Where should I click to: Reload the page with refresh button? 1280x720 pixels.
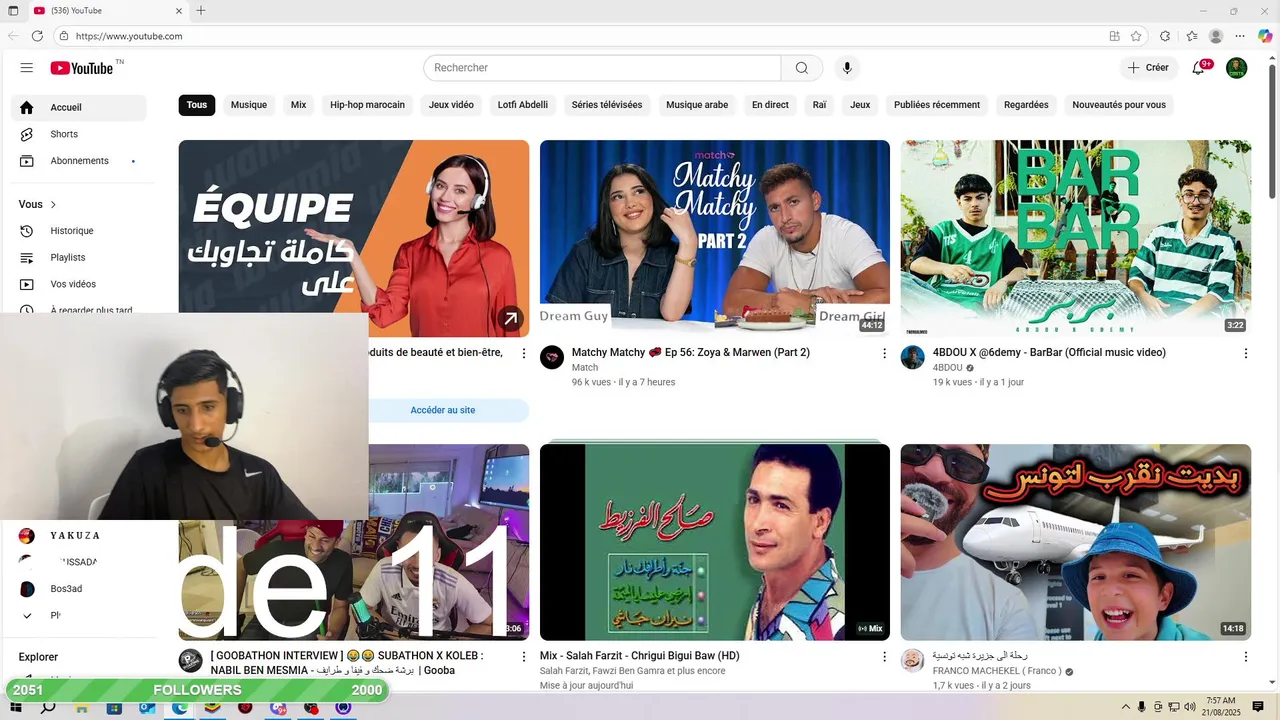coord(37,36)
